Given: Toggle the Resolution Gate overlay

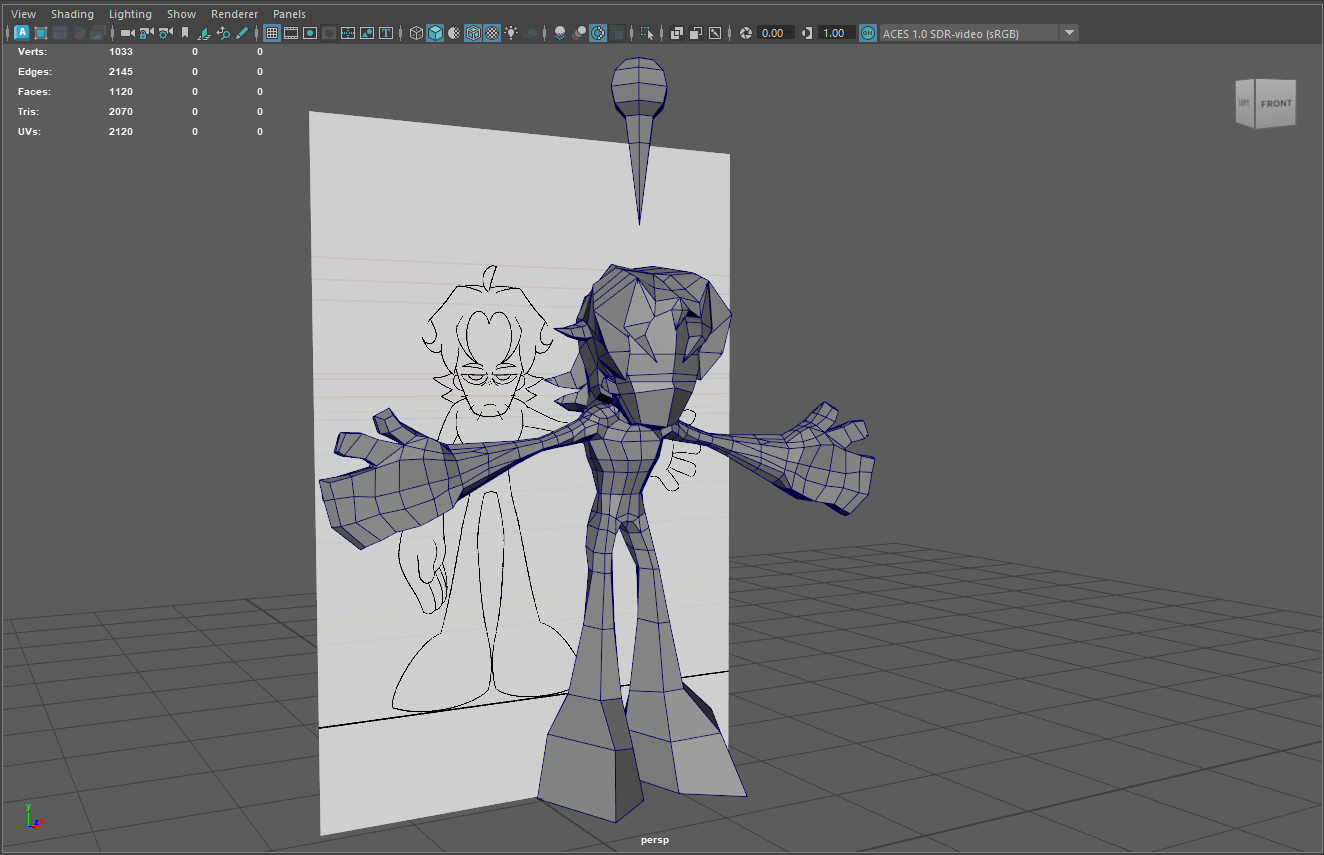Looking at the screenshot, I should [x=310, y=33].
